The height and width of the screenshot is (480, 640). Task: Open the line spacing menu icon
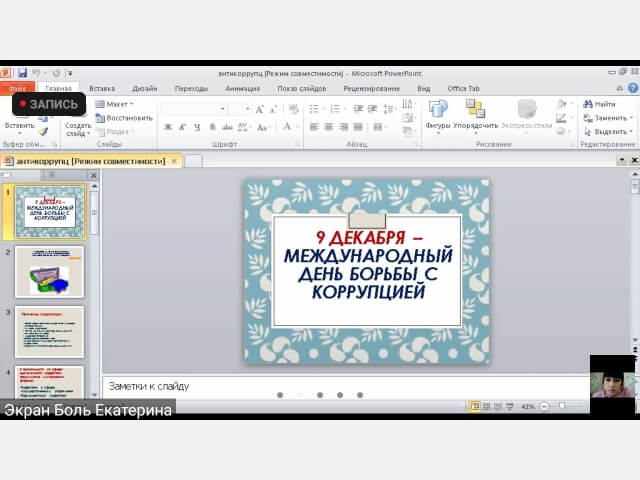[x=389, y=109]
